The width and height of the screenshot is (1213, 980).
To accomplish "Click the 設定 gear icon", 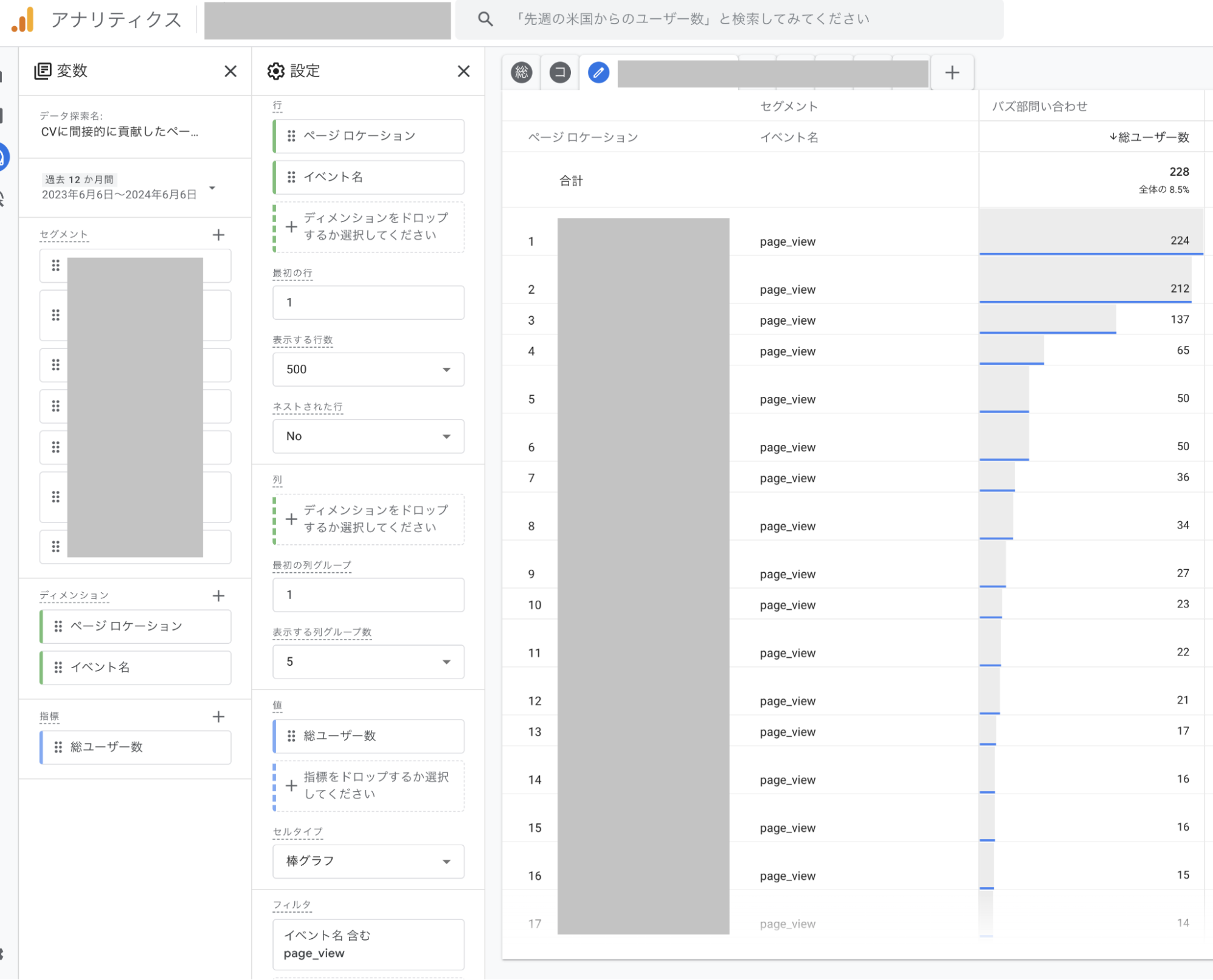I will 275,71.
